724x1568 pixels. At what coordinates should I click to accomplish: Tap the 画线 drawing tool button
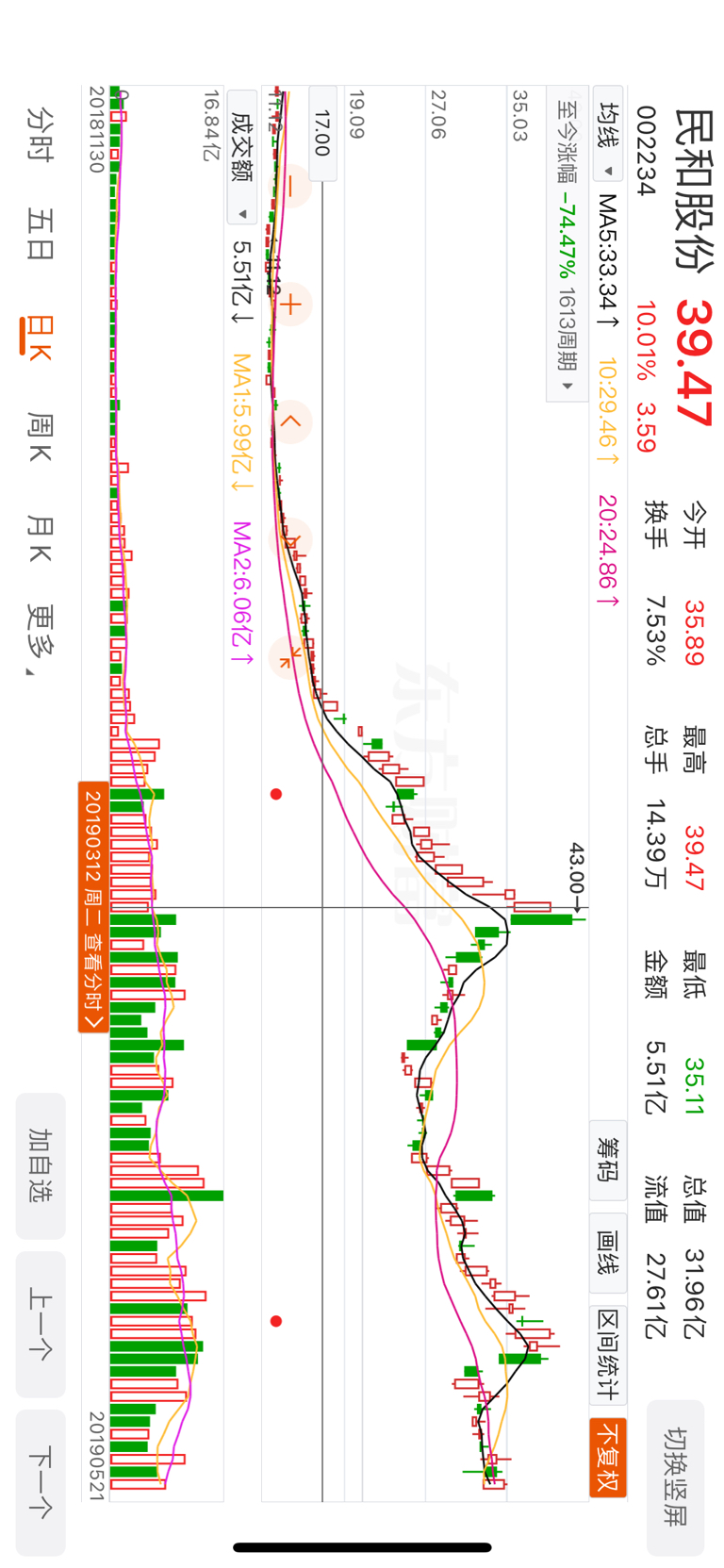(608, 1253)
